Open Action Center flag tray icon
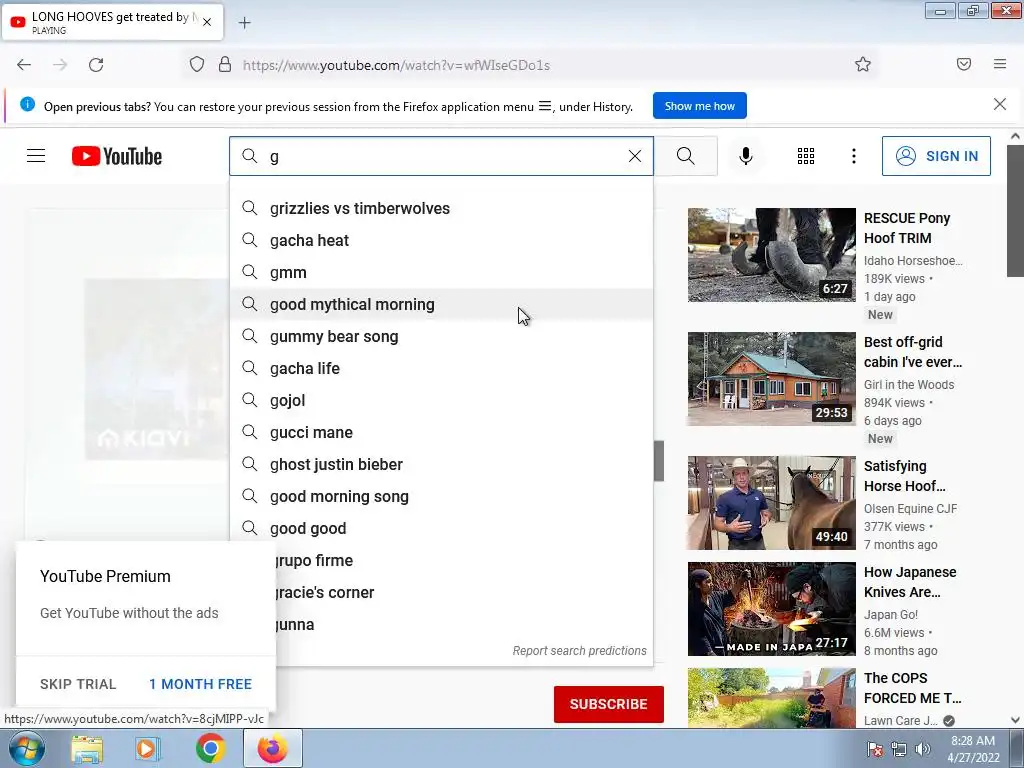The image size is (1024, 768). pos(875,749)
